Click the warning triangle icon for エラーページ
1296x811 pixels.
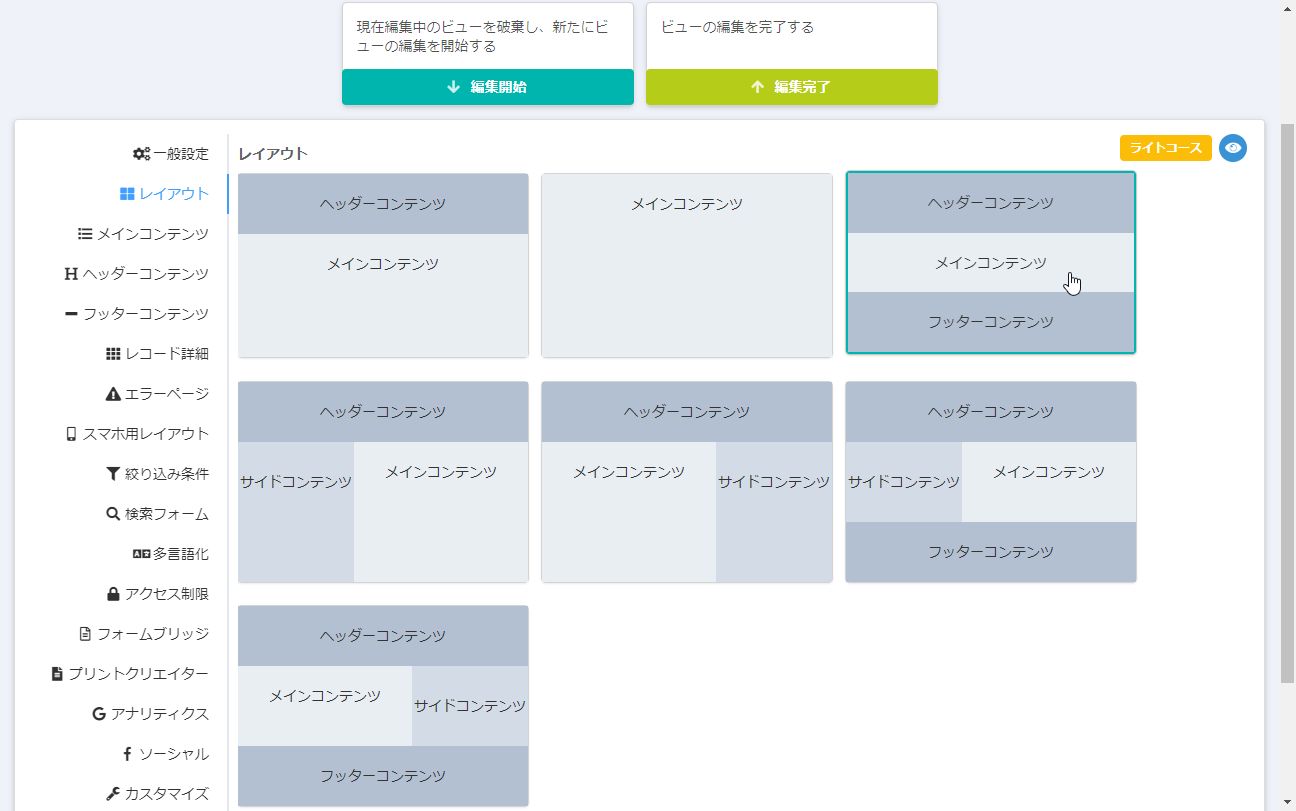tap(113, 394)
